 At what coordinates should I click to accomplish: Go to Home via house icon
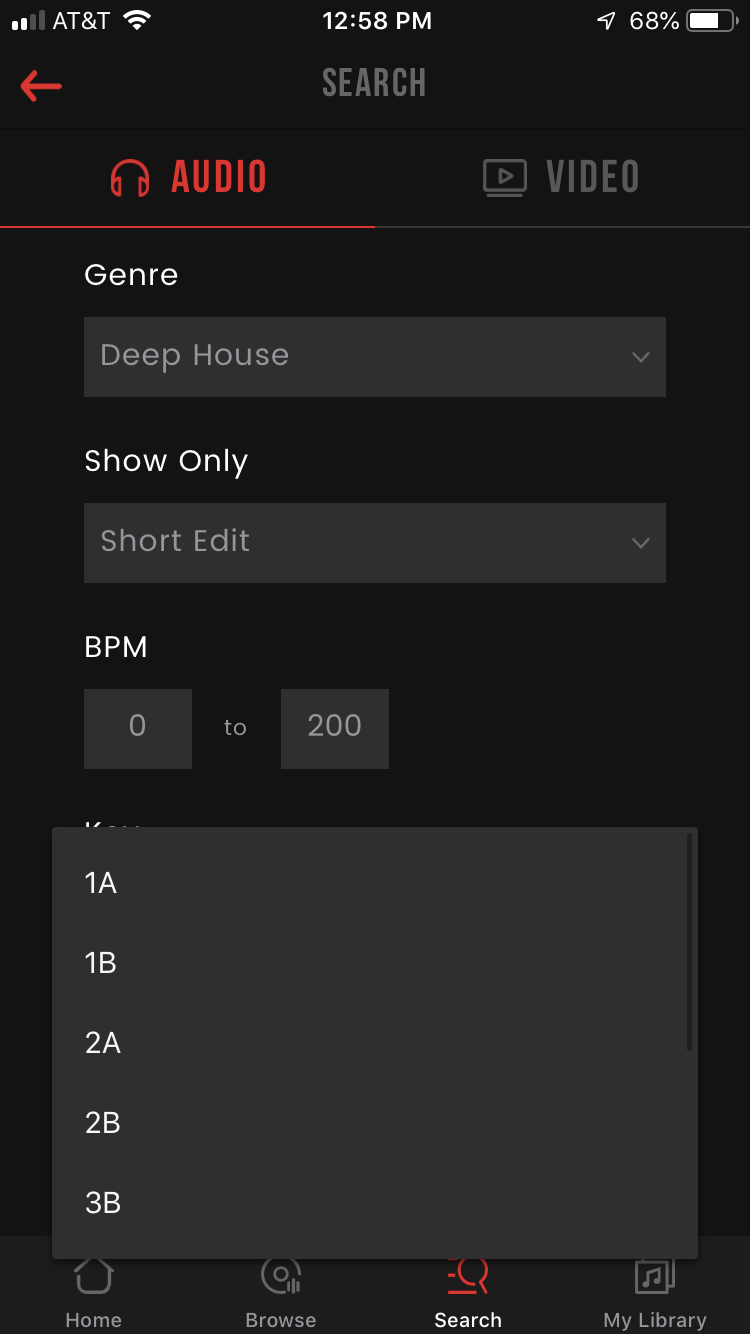[93, 1277]
